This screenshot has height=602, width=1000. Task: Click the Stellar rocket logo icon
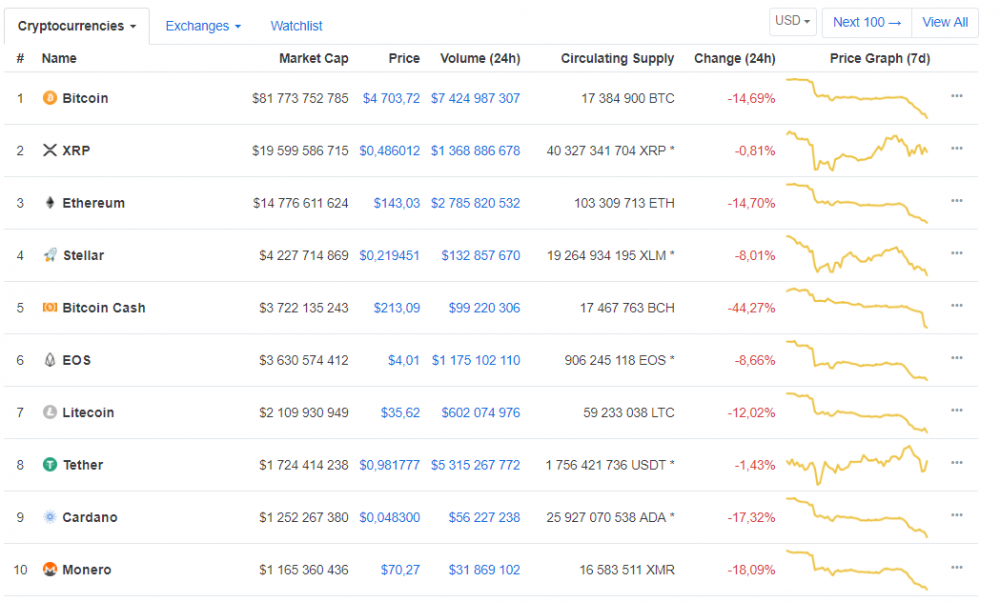point(50,255)
